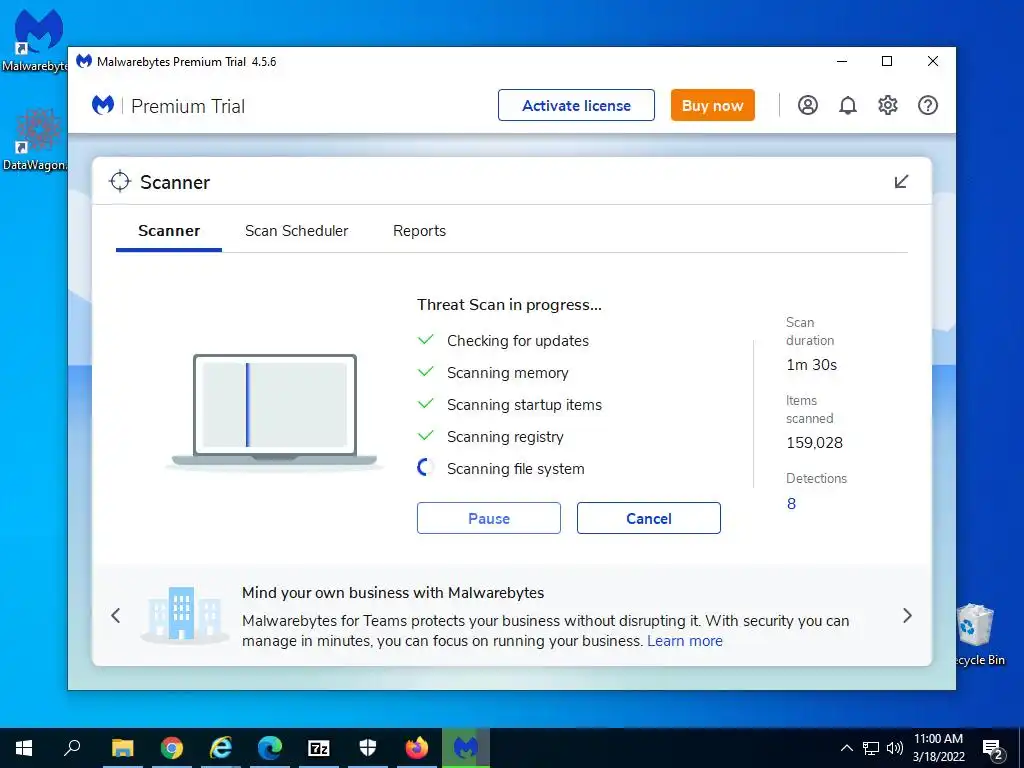
Task: Open the Windows Start menu
Action: pyautogui.click(x=24, y=748)
